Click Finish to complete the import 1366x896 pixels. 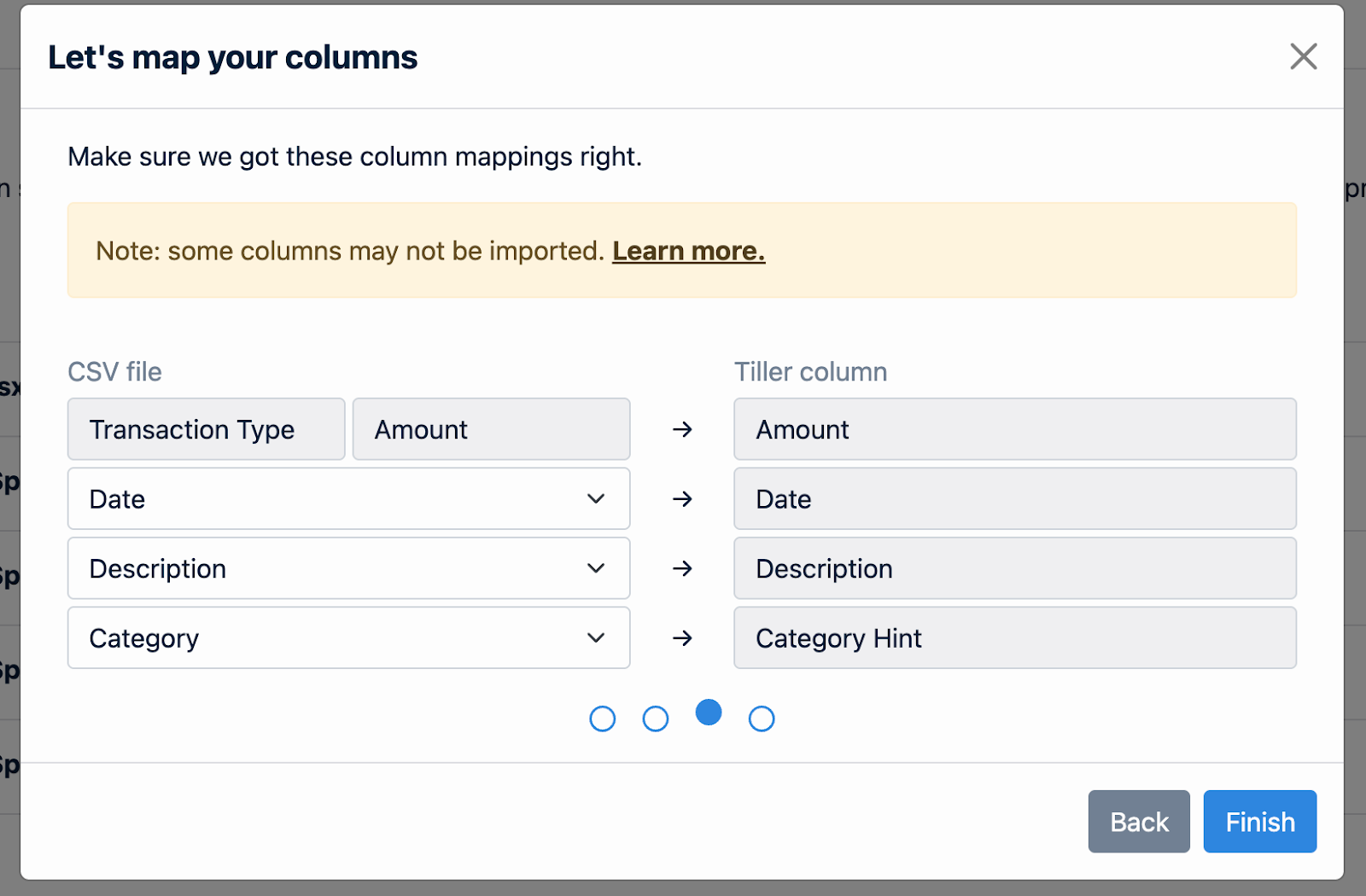(x=1259, y=822)
